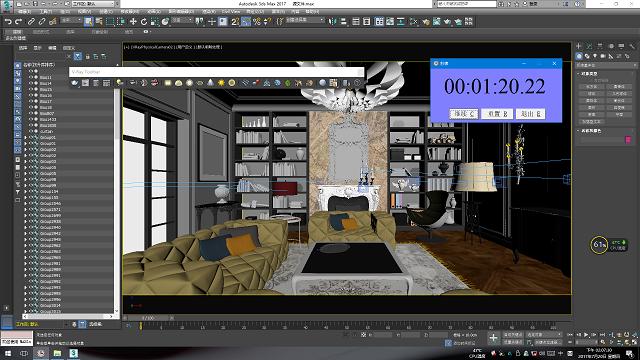This screenshot has width=640, height=360.
Task: Create a V-Ray dome light from V-Ray toolbar
Action: coord(178,83)
